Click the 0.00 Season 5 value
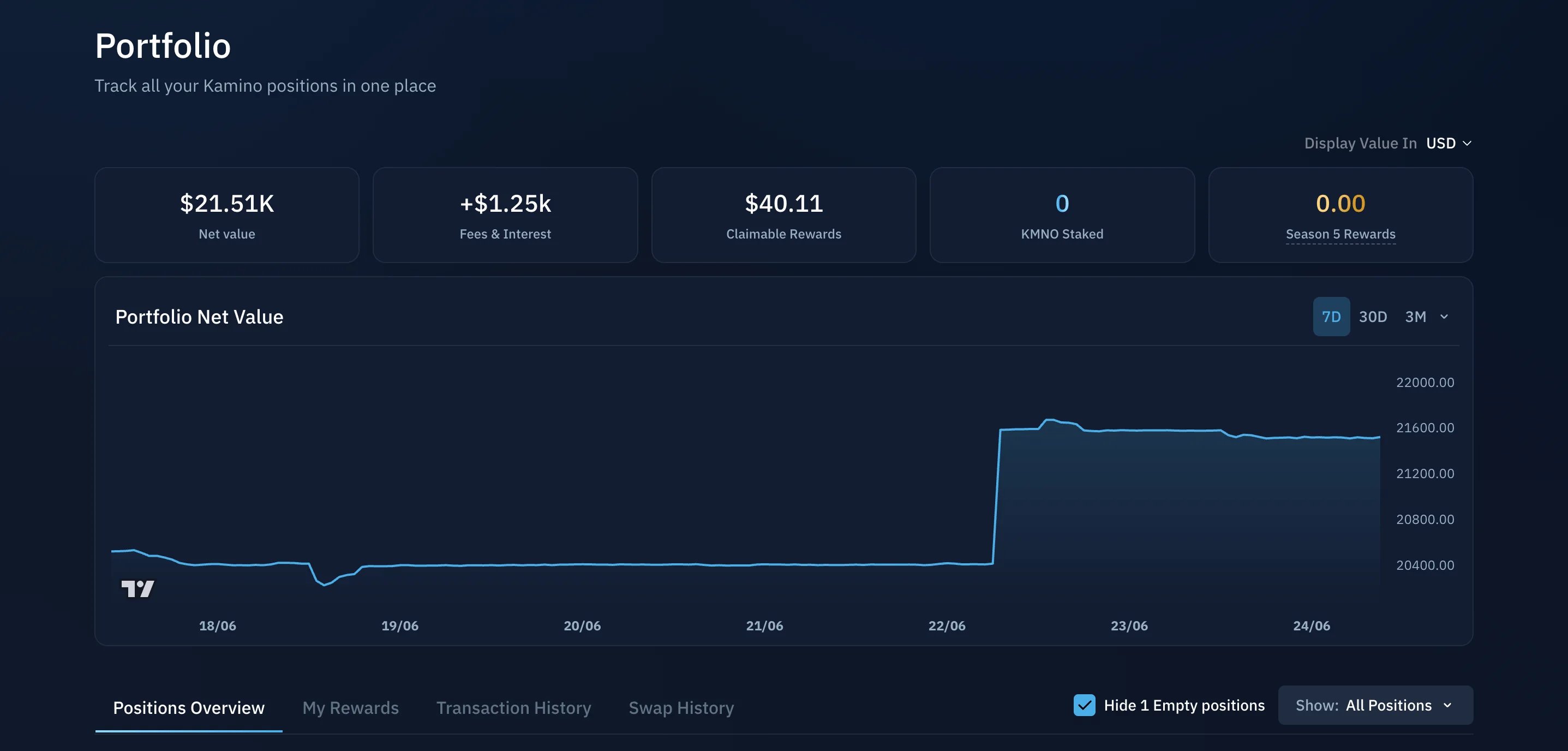The width and height of the screenshot is (1568, 751). tap(1340, 204)
